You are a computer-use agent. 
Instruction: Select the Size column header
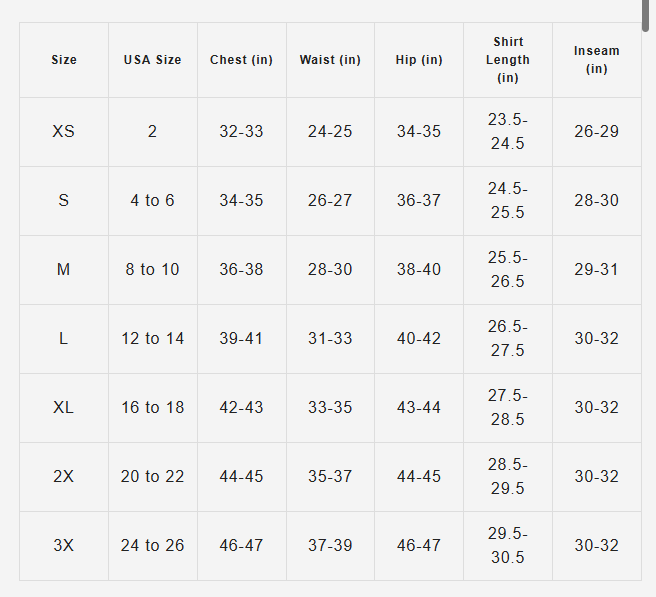click(x=64, y=60)
